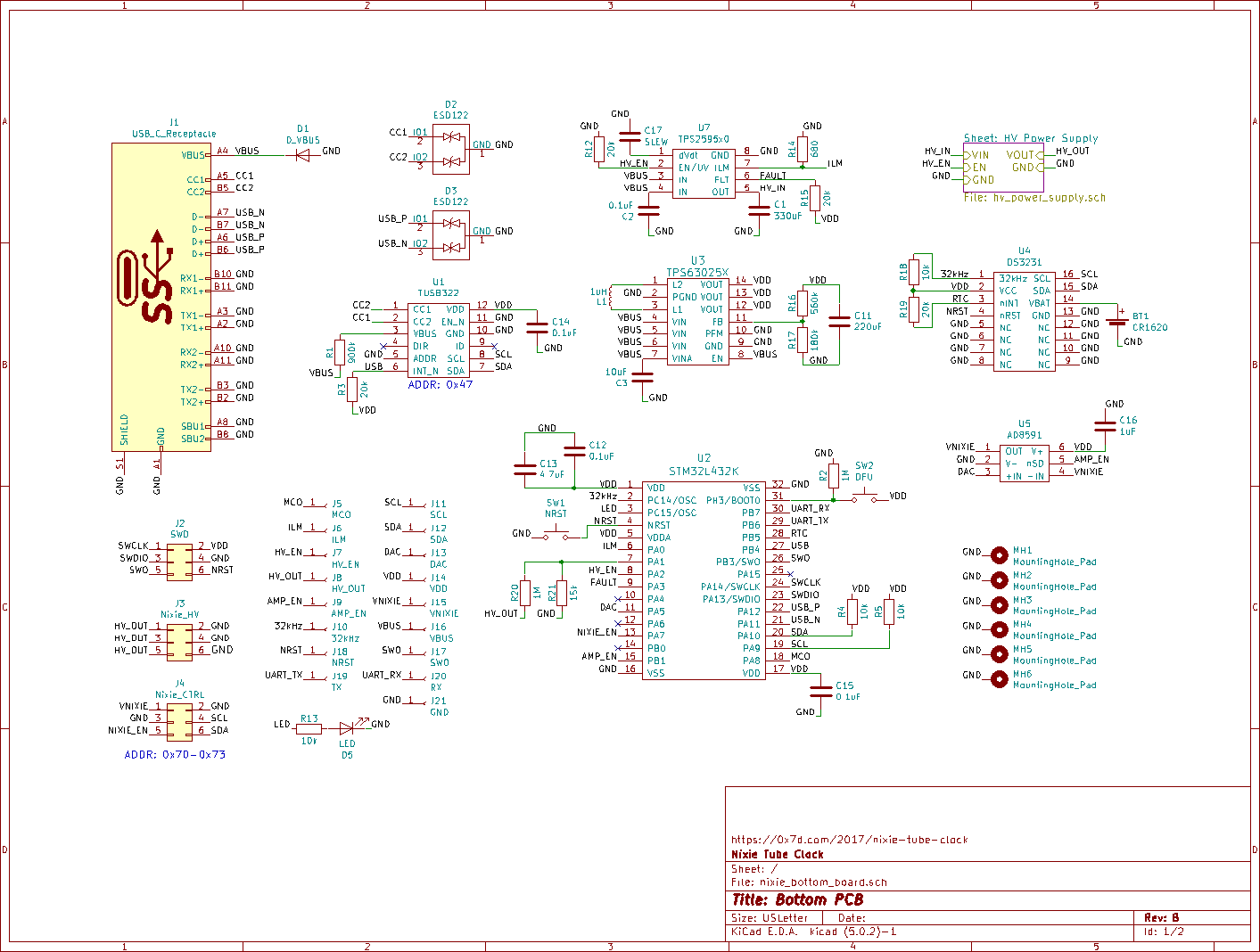Click the BT1 CR1620 battery symbol
1260x952 pixels.
point(1117,321)
